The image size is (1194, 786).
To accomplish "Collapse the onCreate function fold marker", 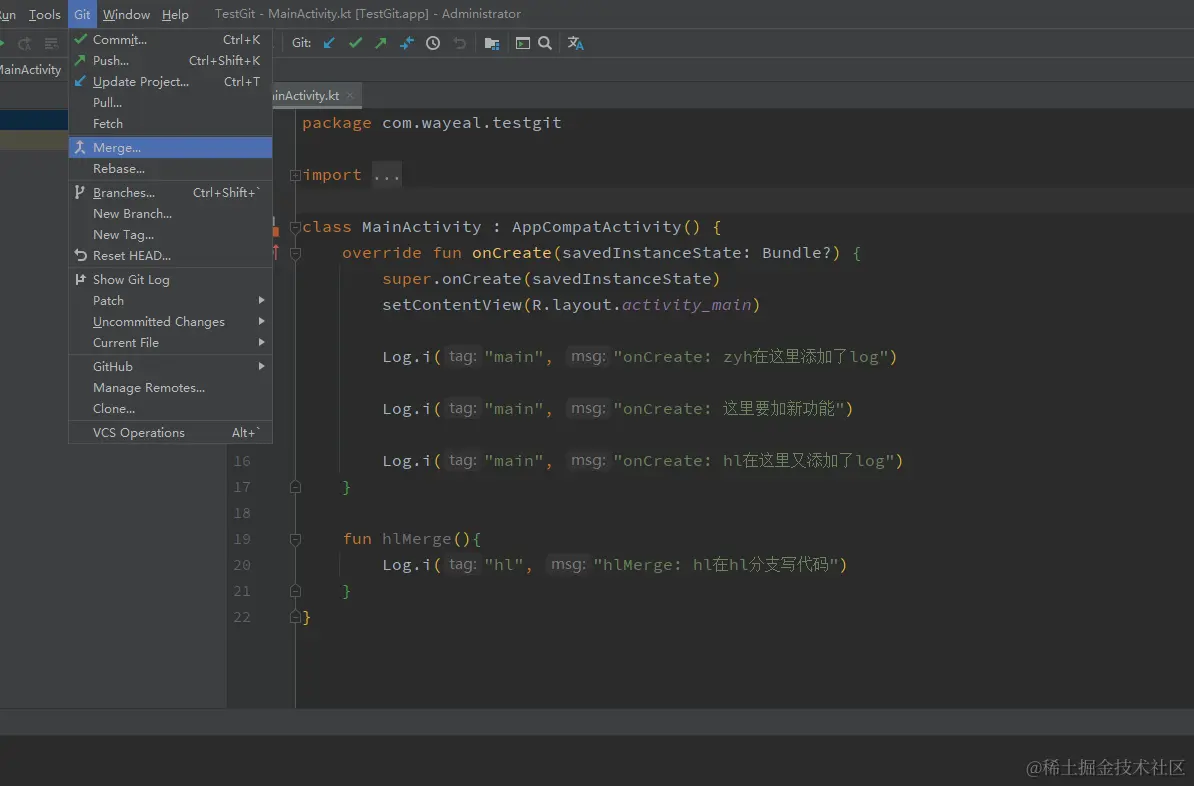I will tap(295, 253).
